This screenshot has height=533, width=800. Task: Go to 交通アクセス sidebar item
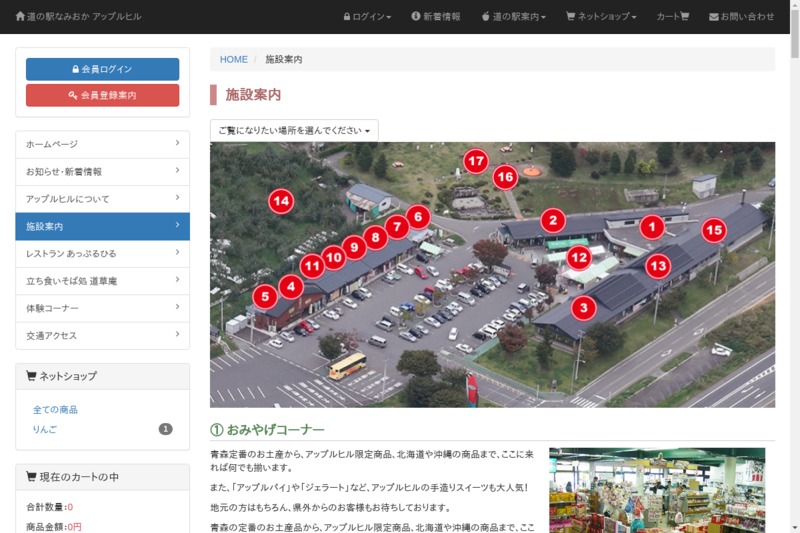click(x=102, y=336)
